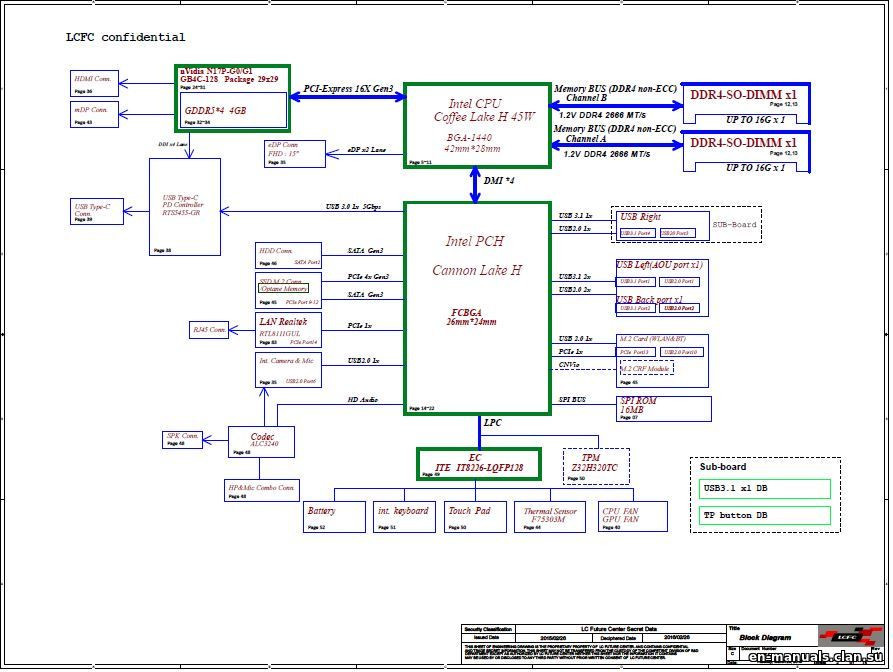Select the Security Classification header row
893x672 pixels.
[487, 626]
